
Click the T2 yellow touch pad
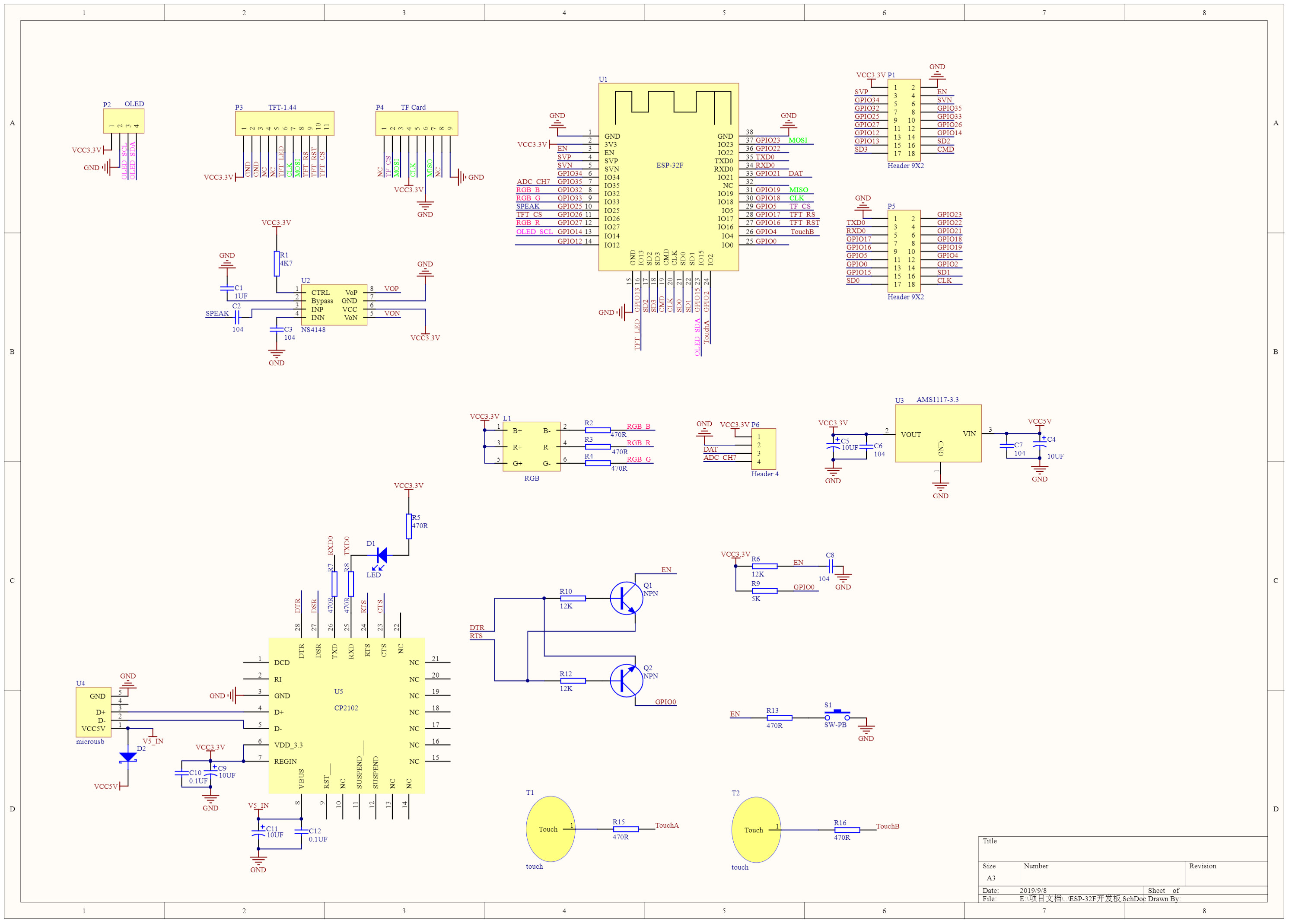(755, 830)
